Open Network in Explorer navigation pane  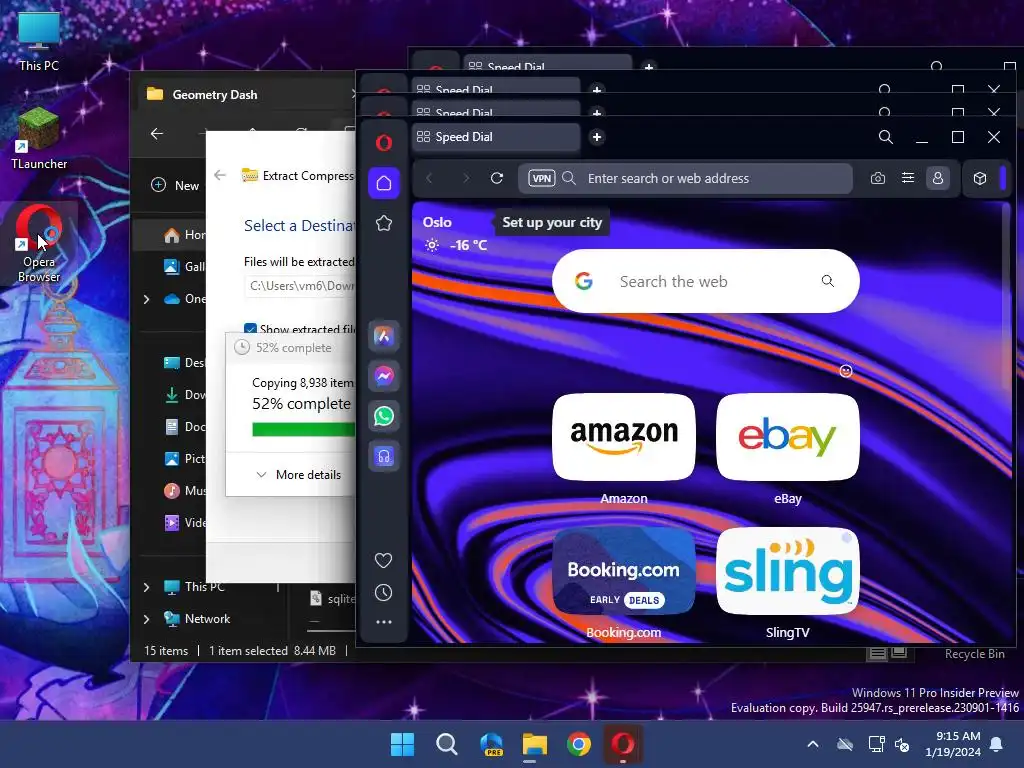(197, 618)
